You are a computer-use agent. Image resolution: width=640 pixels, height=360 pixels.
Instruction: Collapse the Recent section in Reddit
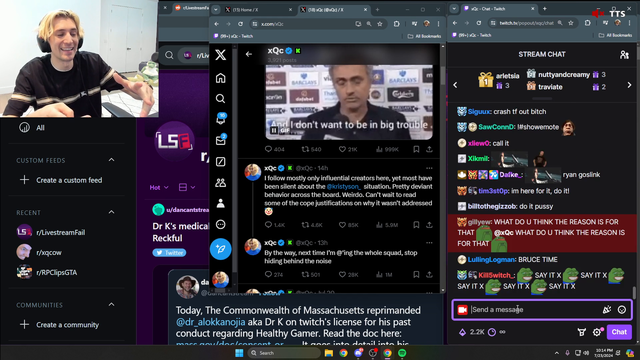(111, 212)
